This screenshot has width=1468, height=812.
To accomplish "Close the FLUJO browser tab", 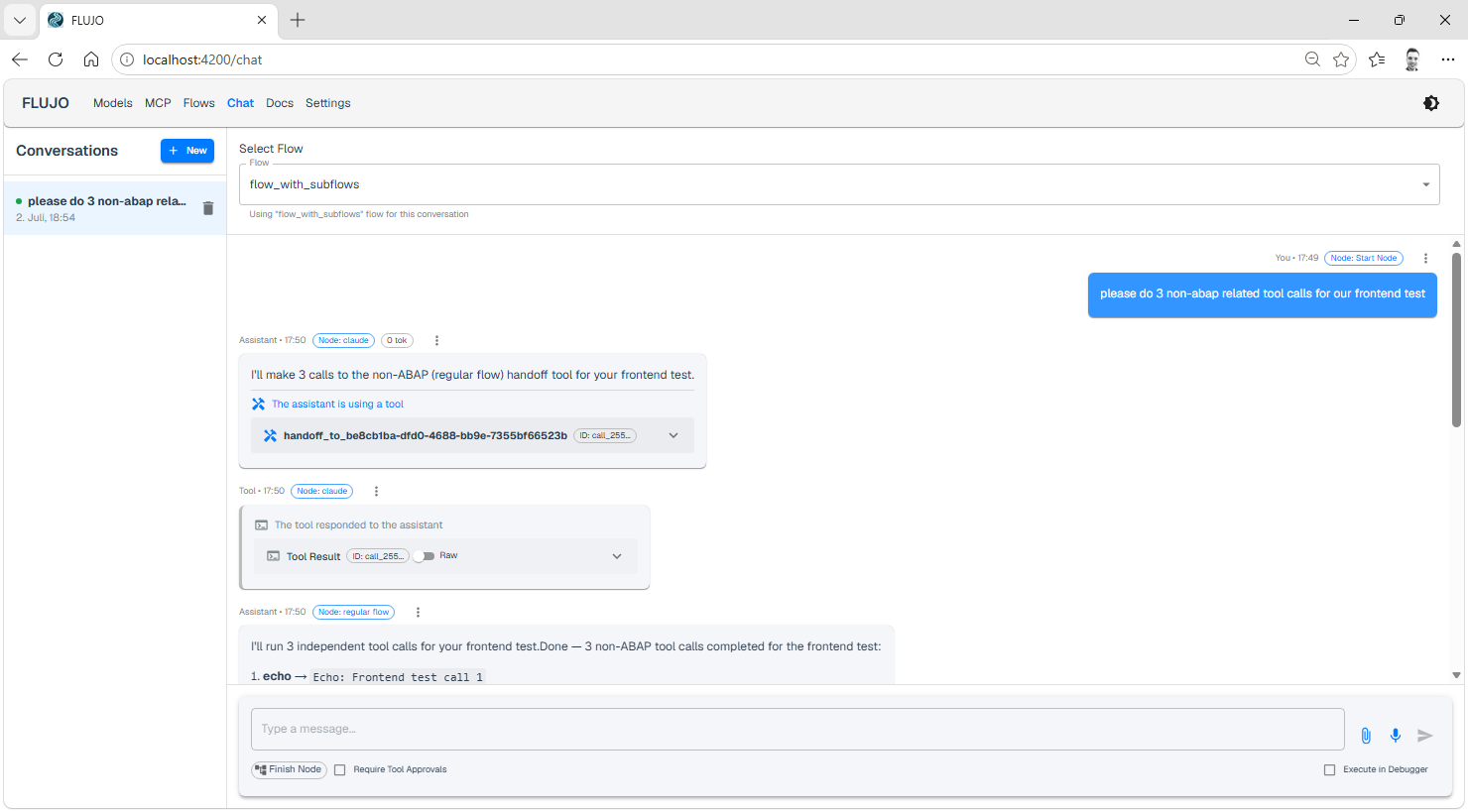I will click(x=262, y=20).
